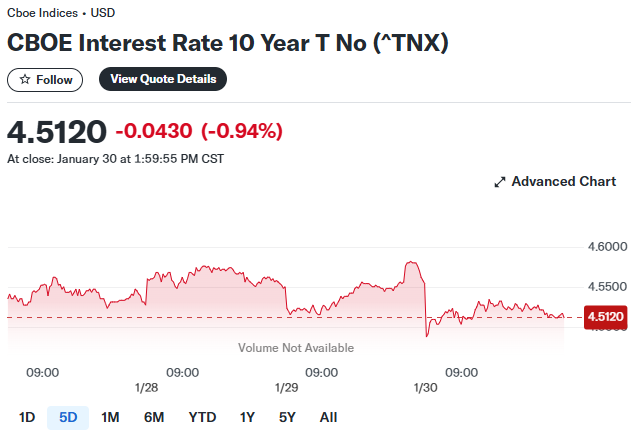
Task: Open View Quote Details
Action: point(163,80)
